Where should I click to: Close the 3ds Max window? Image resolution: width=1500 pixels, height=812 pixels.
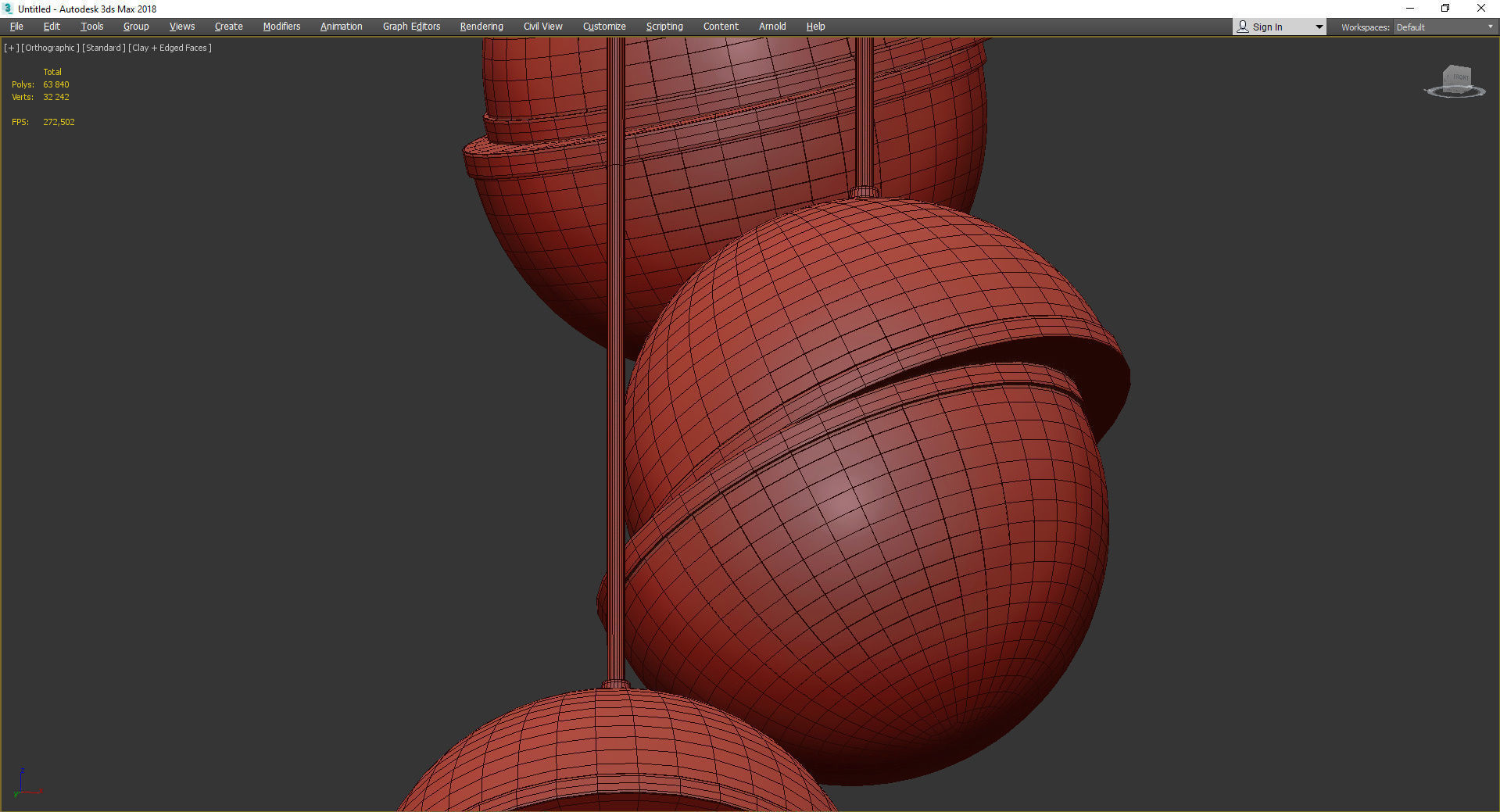(1480, 9)
